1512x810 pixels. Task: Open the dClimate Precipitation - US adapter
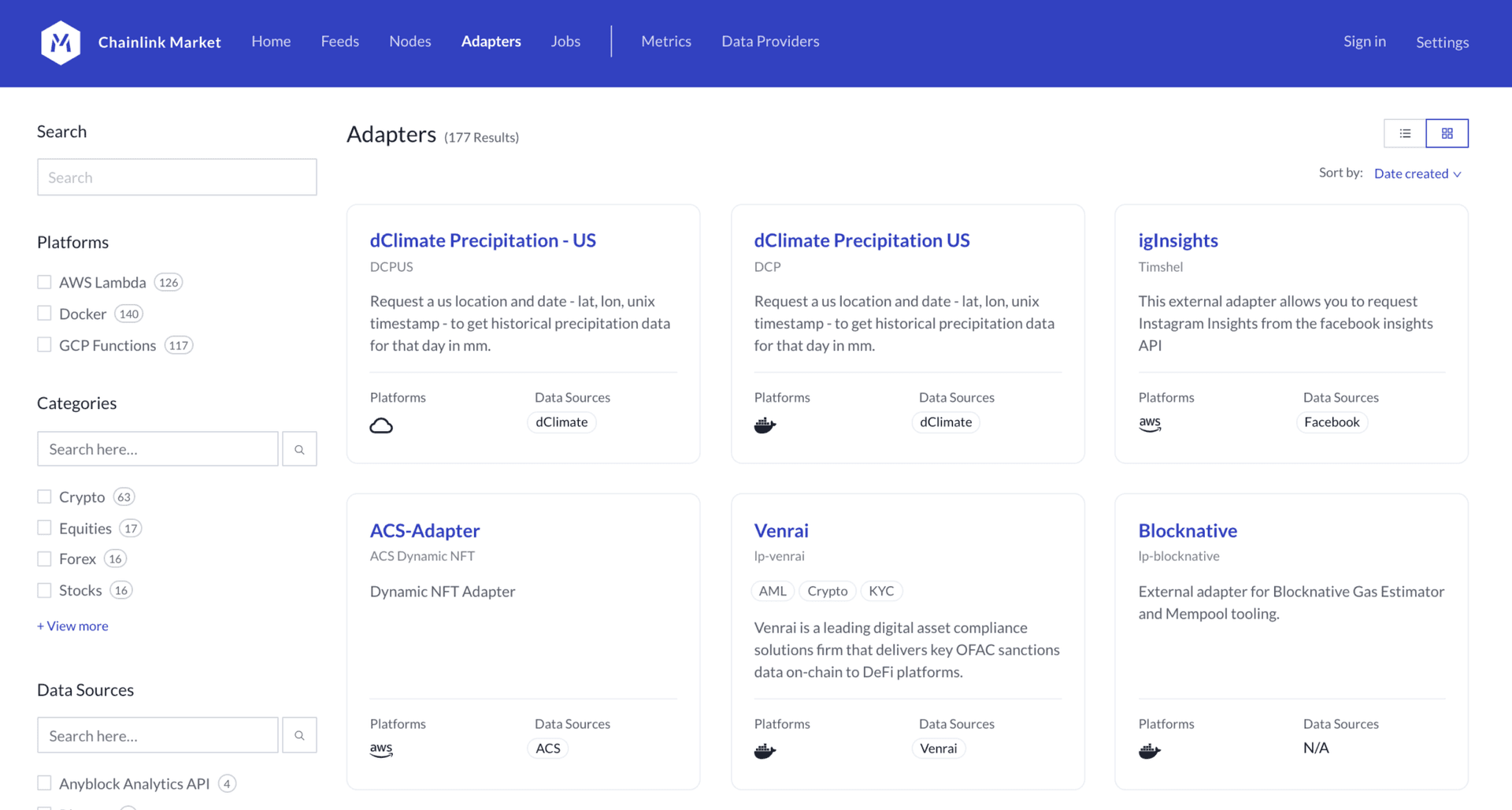click(483, 240)
